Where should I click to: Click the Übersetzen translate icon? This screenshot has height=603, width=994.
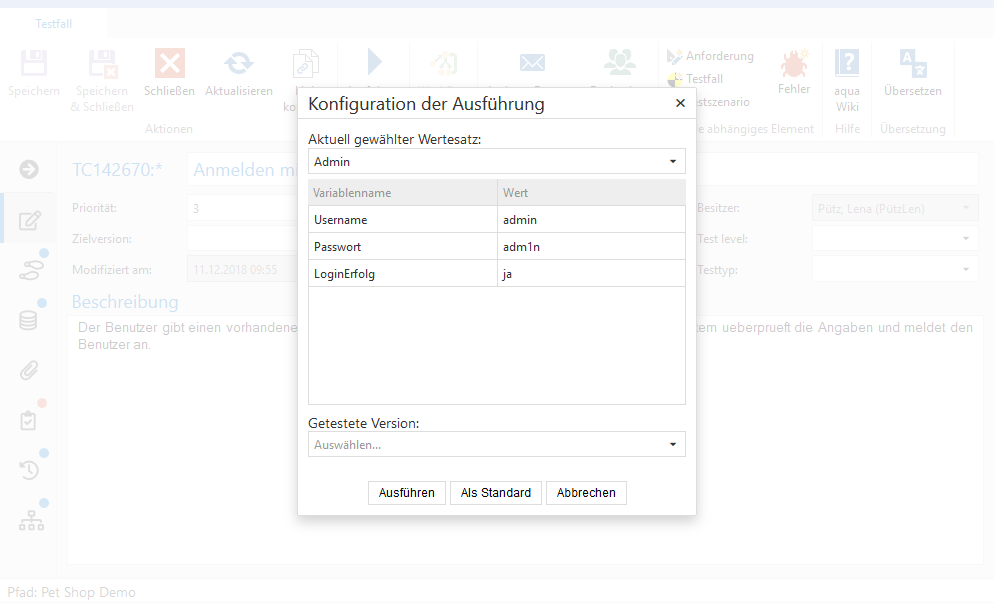912,64
